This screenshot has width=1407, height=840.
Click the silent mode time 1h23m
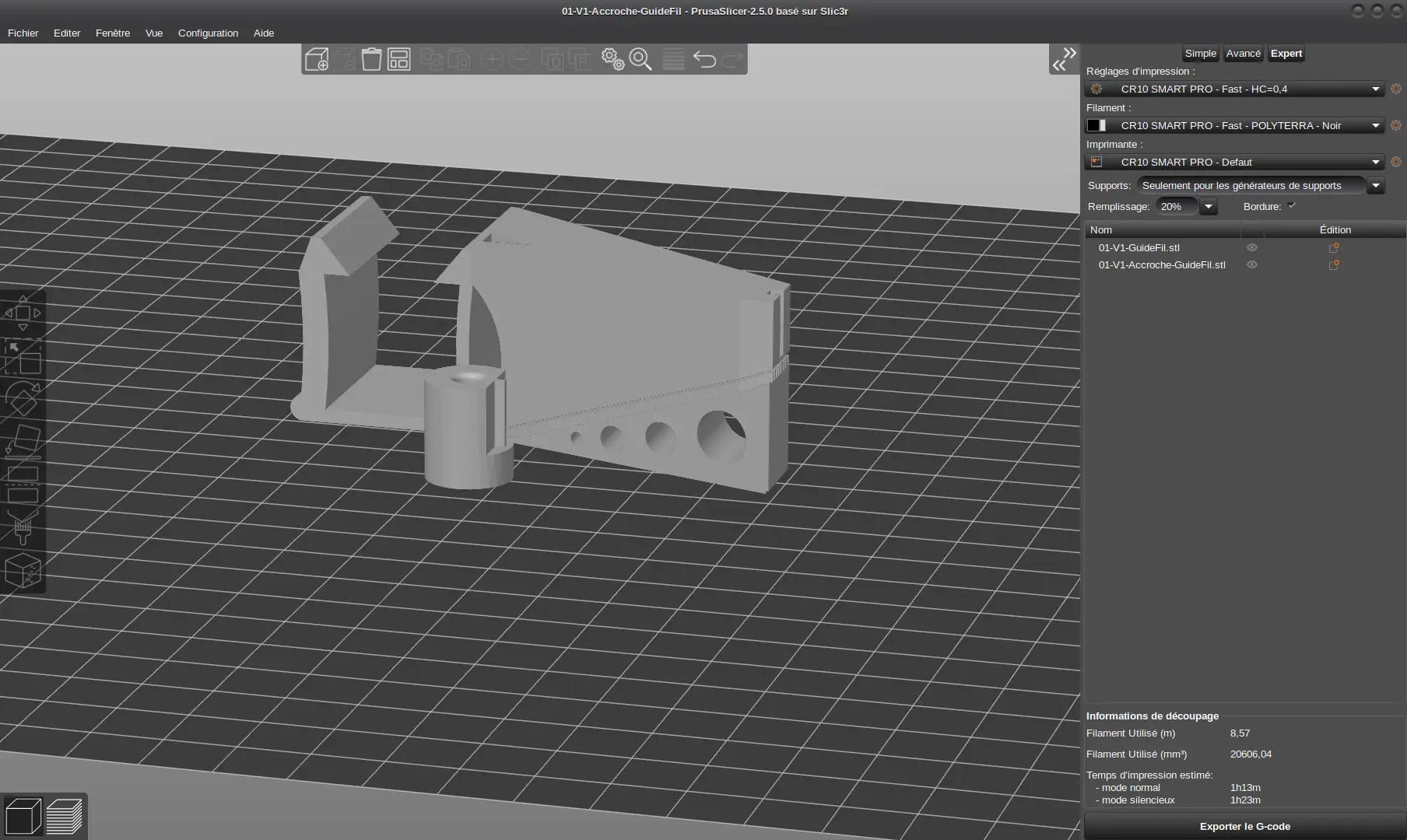click(x=1245, y=800)
